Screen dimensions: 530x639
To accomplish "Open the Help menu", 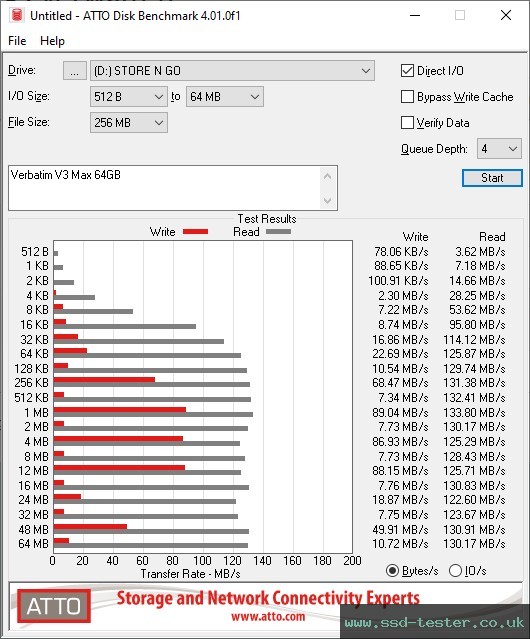I will pos(52,41).
